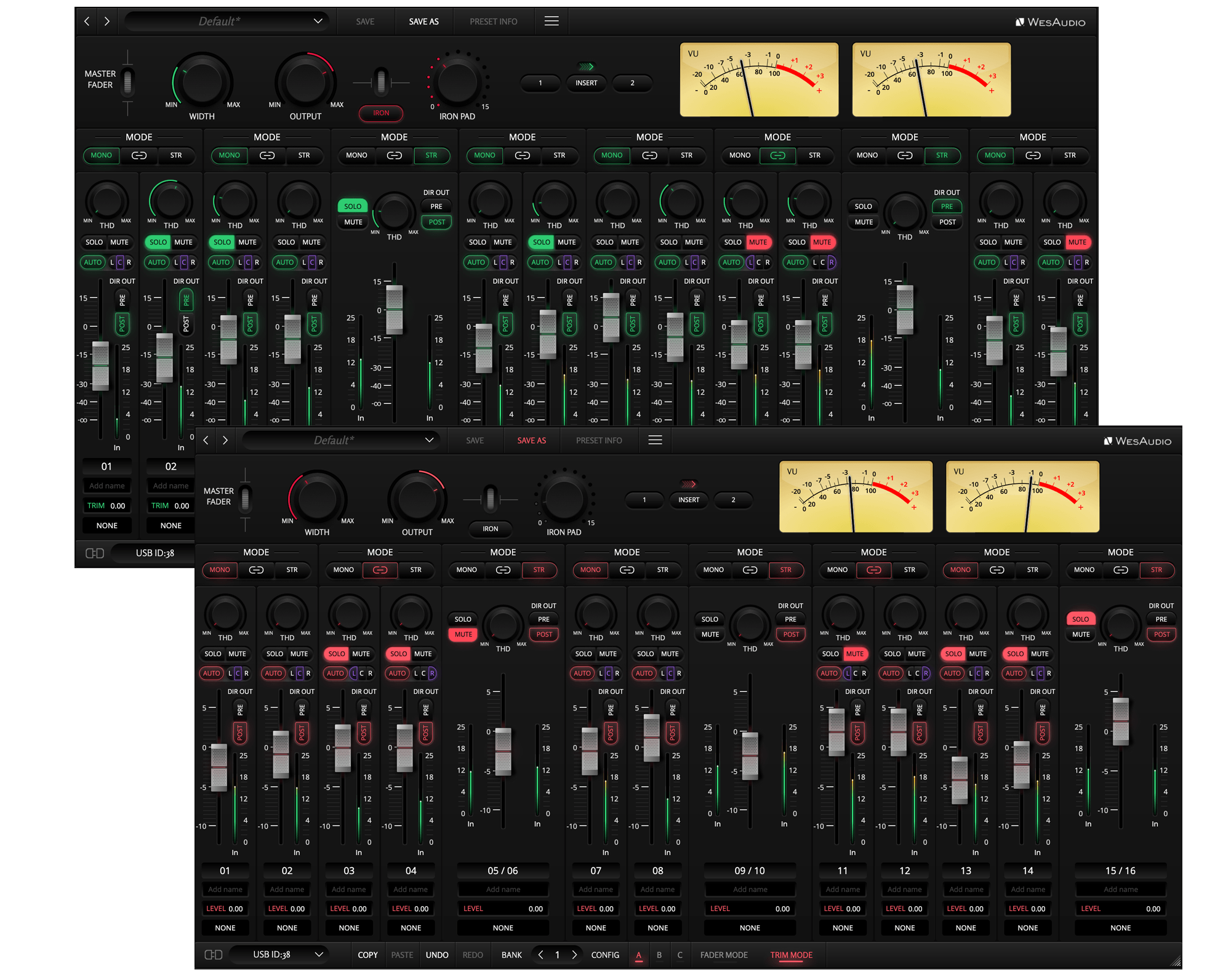The image size is (1231, 980).
Task: Toggle SOLO on channel 15 / 16
Action: 1080,619
